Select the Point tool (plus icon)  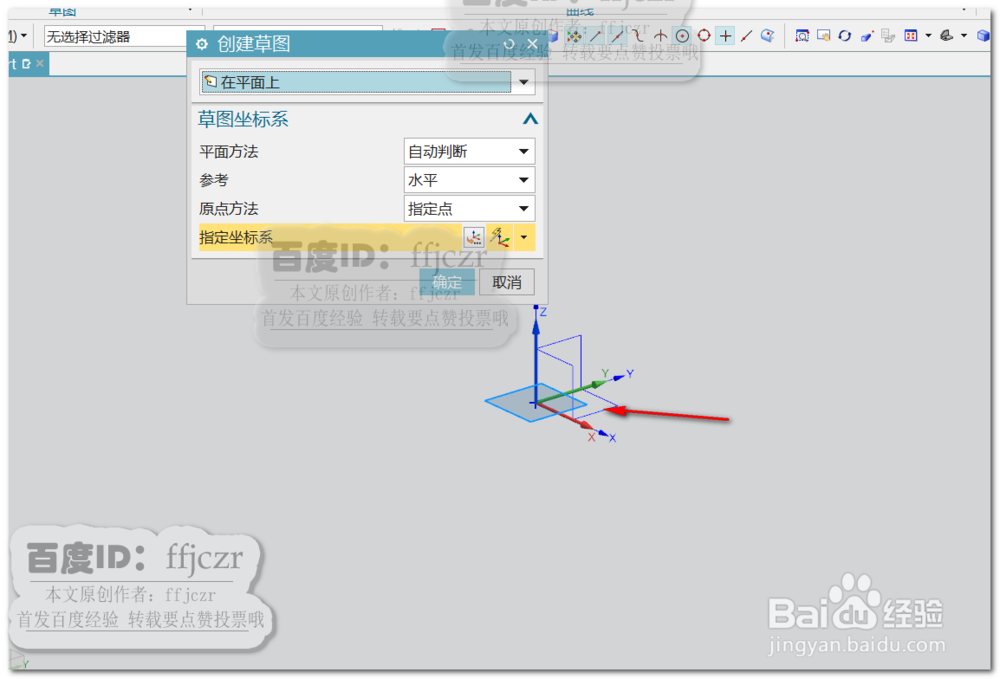click(x=726, y=36)
